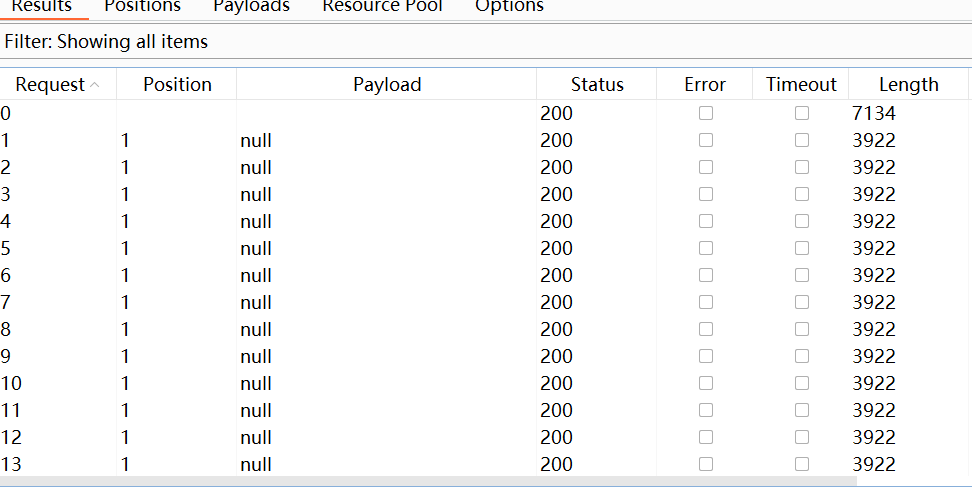Open the Payloads tab
Screen dimensions: 972x488
(x=251, y=6)
